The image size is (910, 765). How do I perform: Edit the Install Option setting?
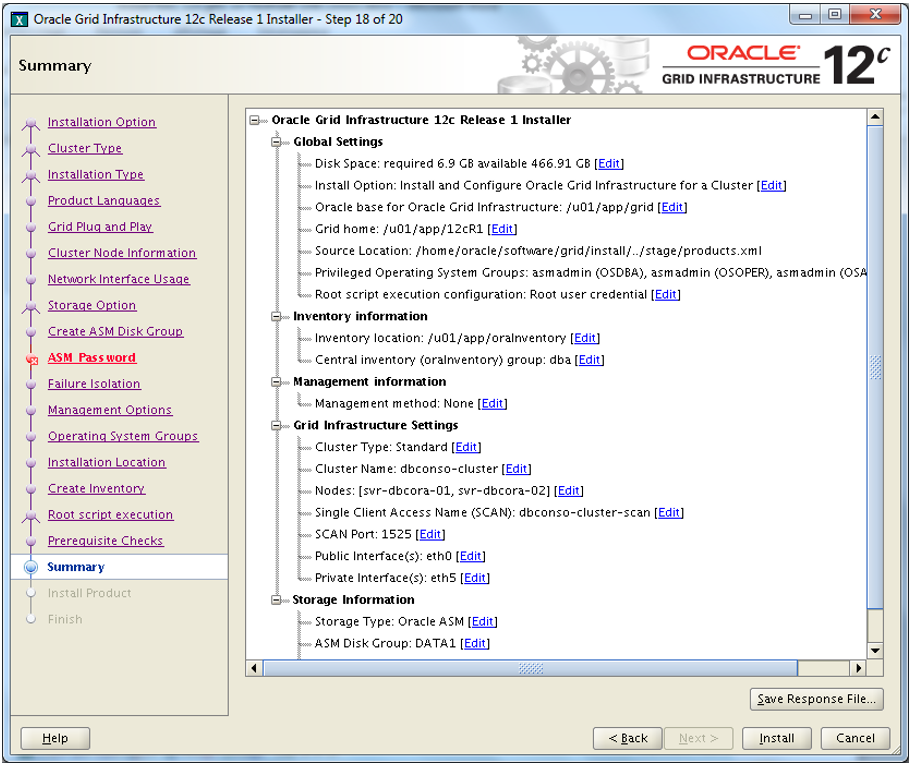[771, 186]
